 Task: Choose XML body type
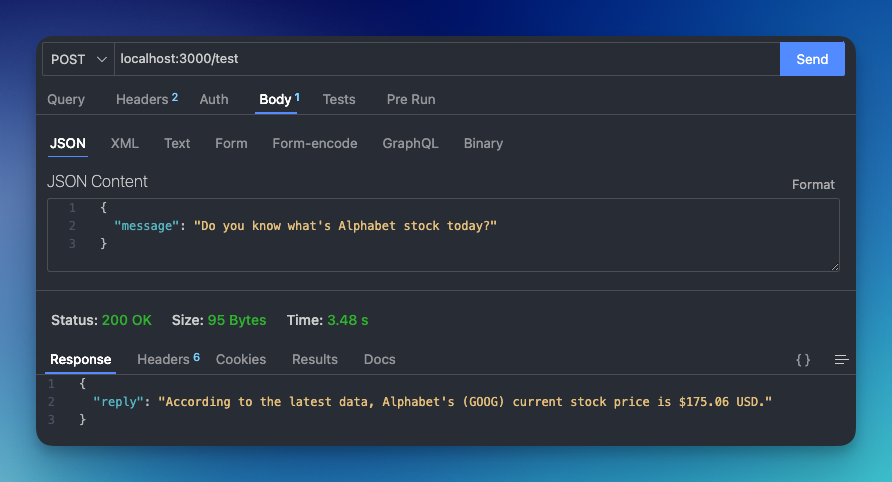point(125,143)
